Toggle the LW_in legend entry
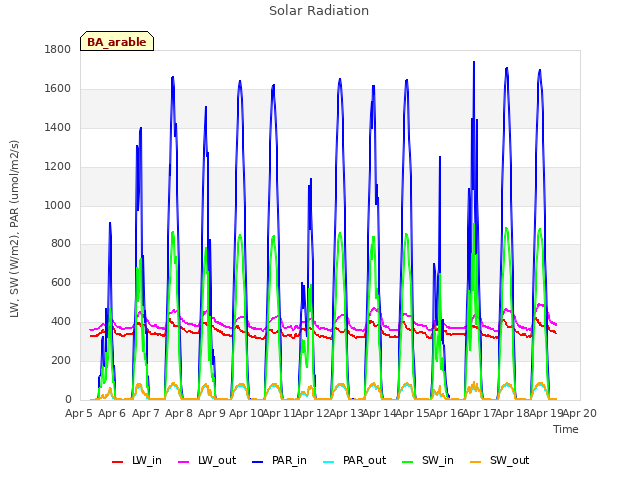Screen dimensions: 640x480 pyautogui.click(x=137, y=461)
